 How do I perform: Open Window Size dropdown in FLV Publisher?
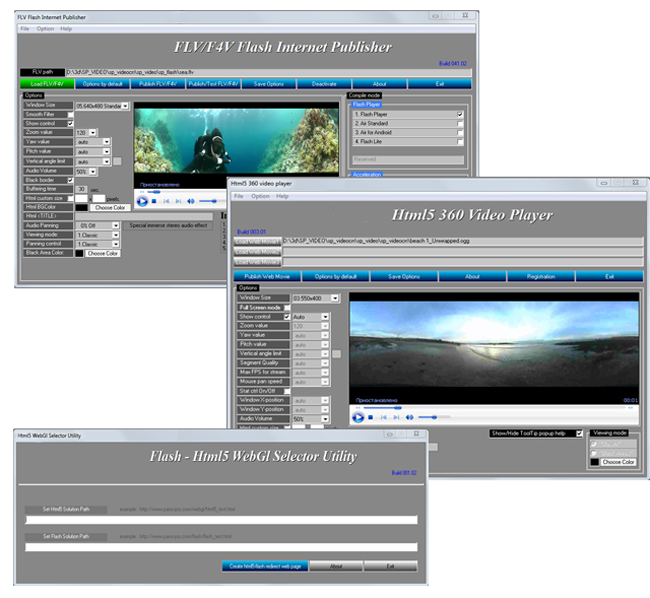(125, 106)
